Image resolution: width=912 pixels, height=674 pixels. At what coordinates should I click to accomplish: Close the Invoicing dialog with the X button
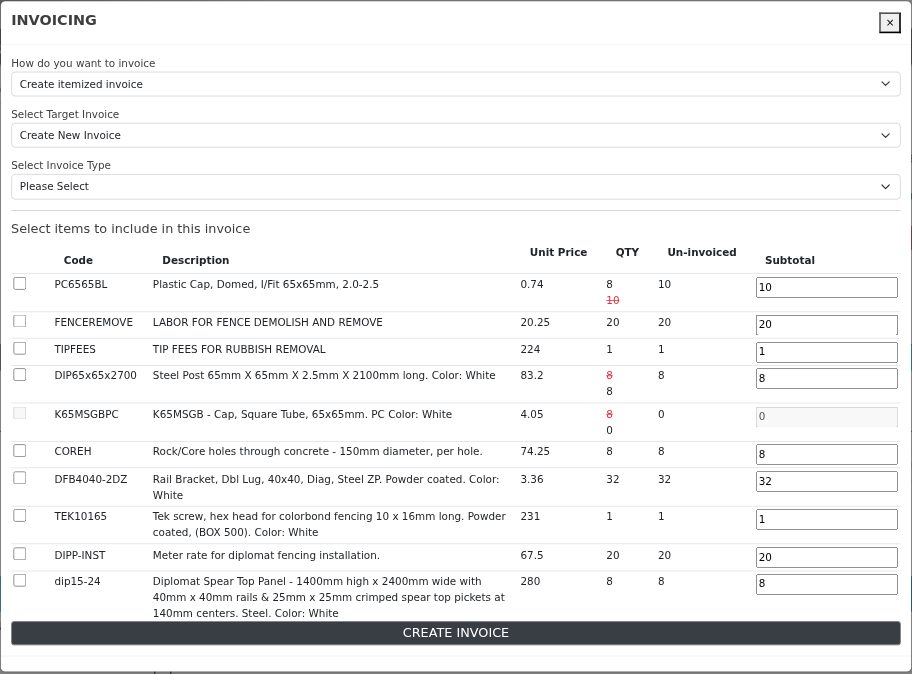[889, 23]
